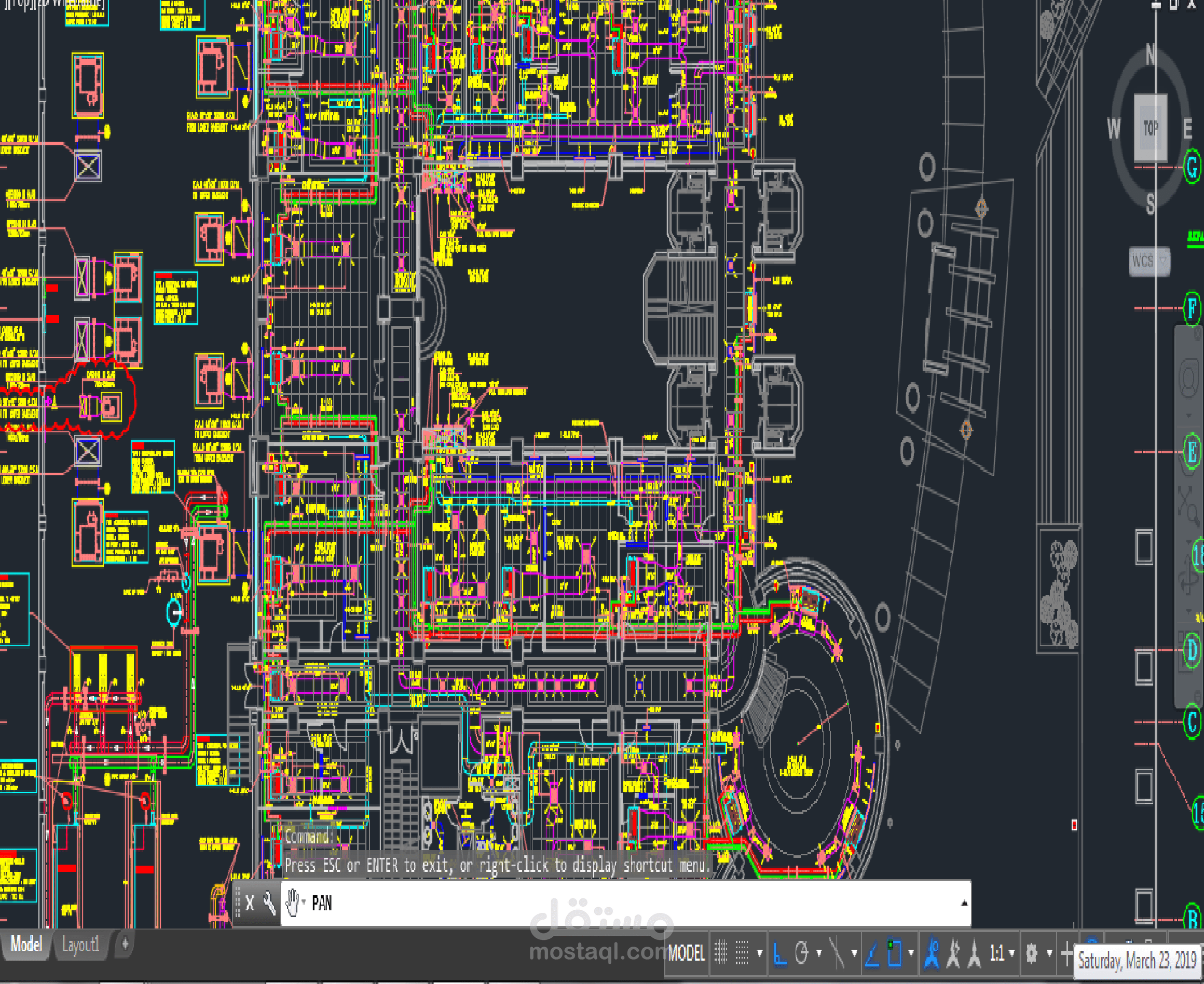Click the red color marker near the scrollbar
Image resolution: width=1204 pixels, height=984 pixels.
coord(1075,825)
